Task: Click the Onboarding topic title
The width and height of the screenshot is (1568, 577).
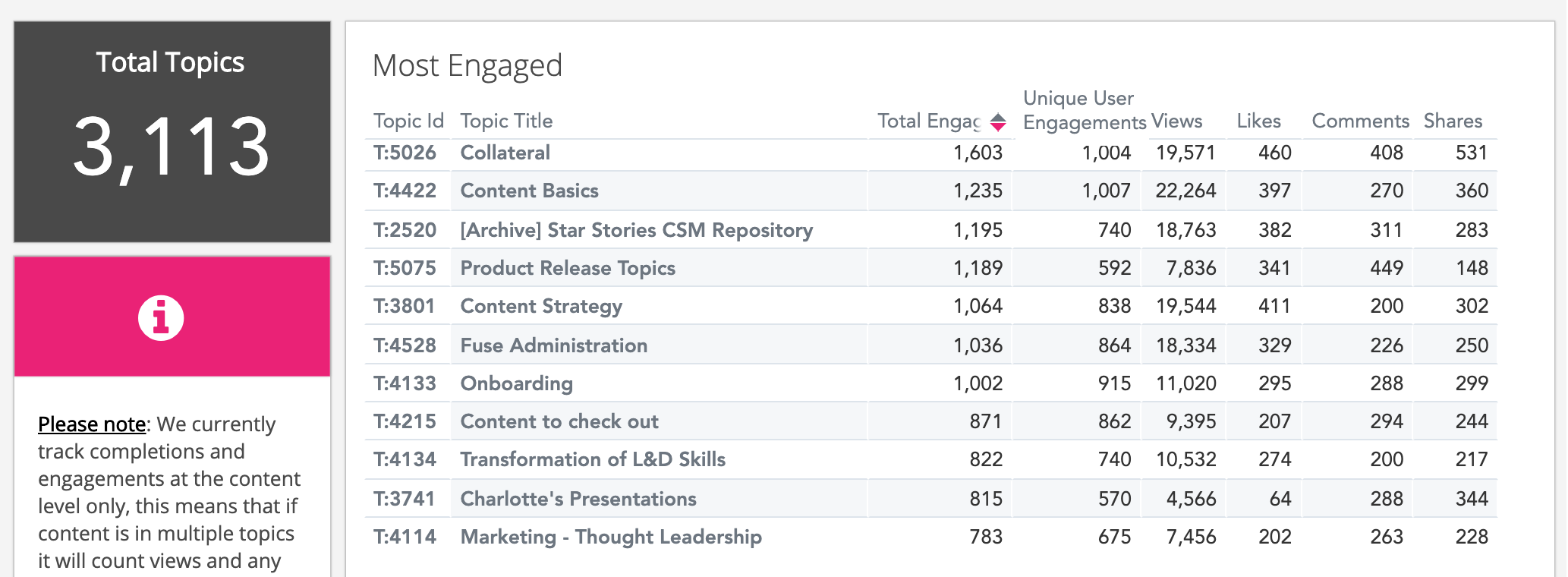Action: coord(516,383)
